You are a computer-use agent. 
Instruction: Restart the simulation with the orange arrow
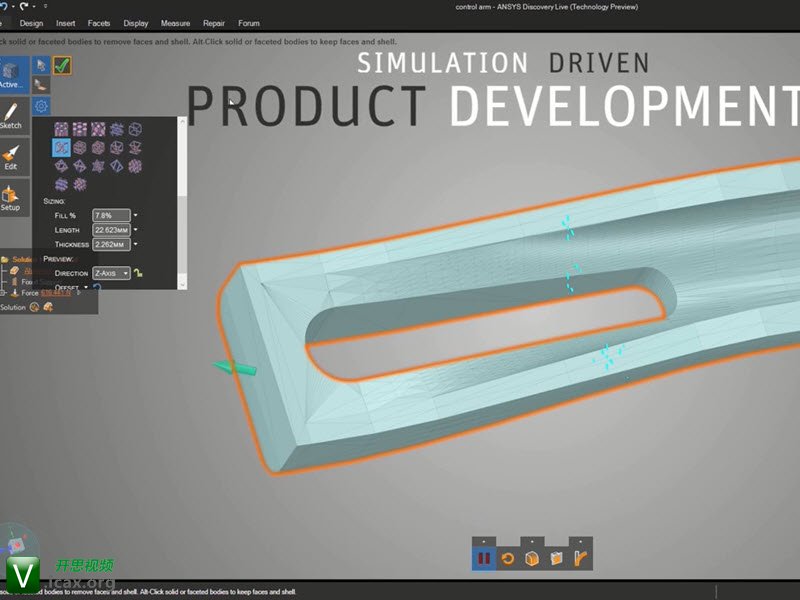(x=508, y=558)
